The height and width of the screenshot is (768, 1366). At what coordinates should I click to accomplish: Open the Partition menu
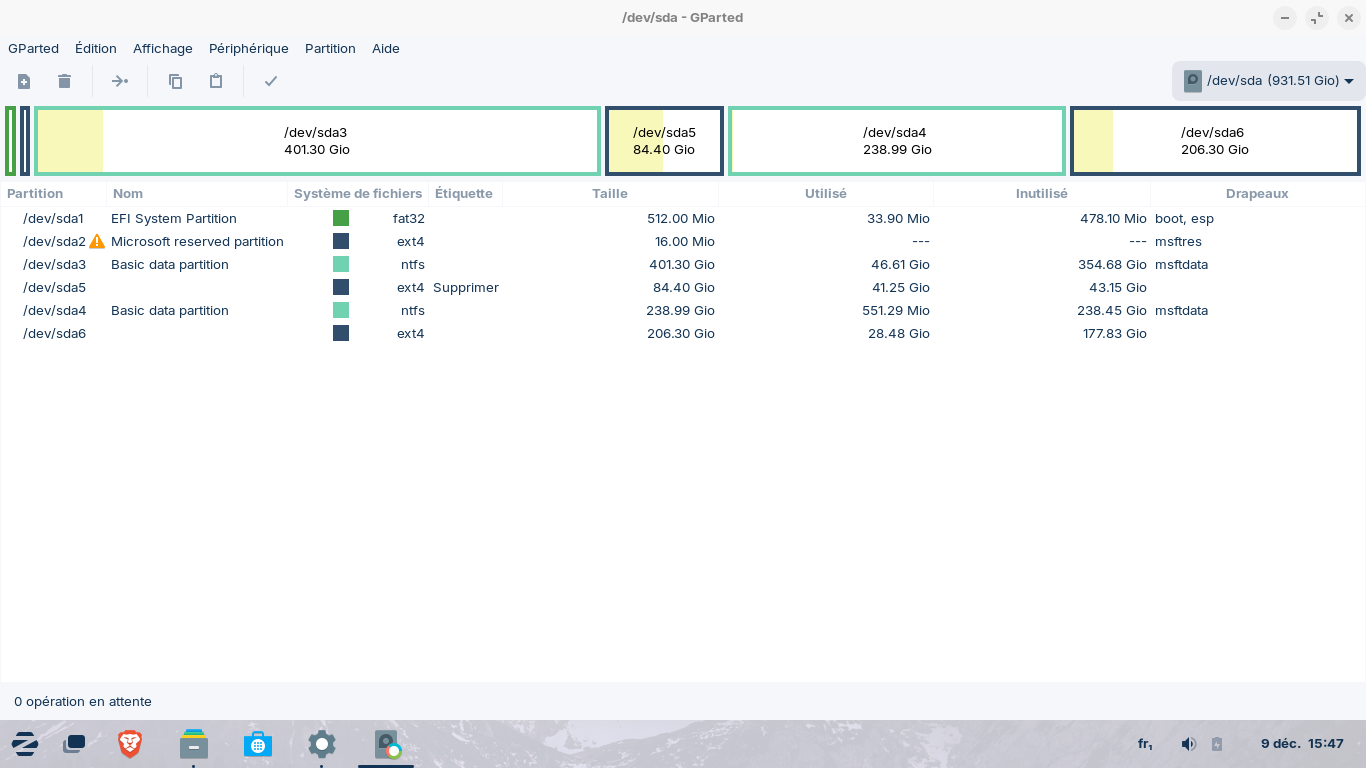click(330, 48)
